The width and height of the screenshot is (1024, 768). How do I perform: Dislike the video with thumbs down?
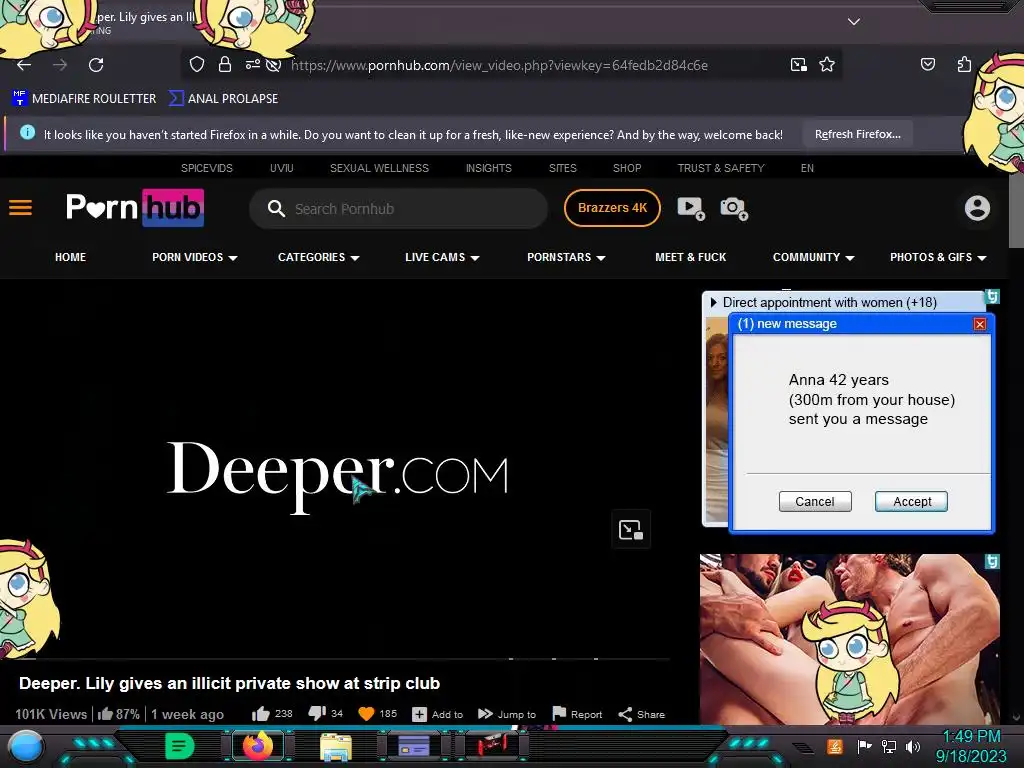[317, 714]
